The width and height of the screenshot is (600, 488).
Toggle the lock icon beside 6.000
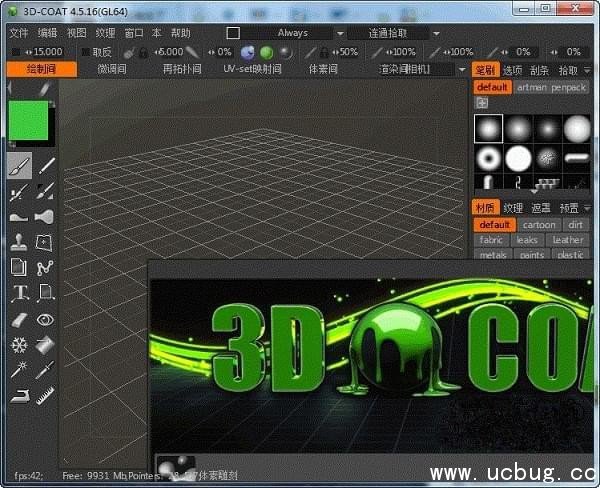(143, 52)
